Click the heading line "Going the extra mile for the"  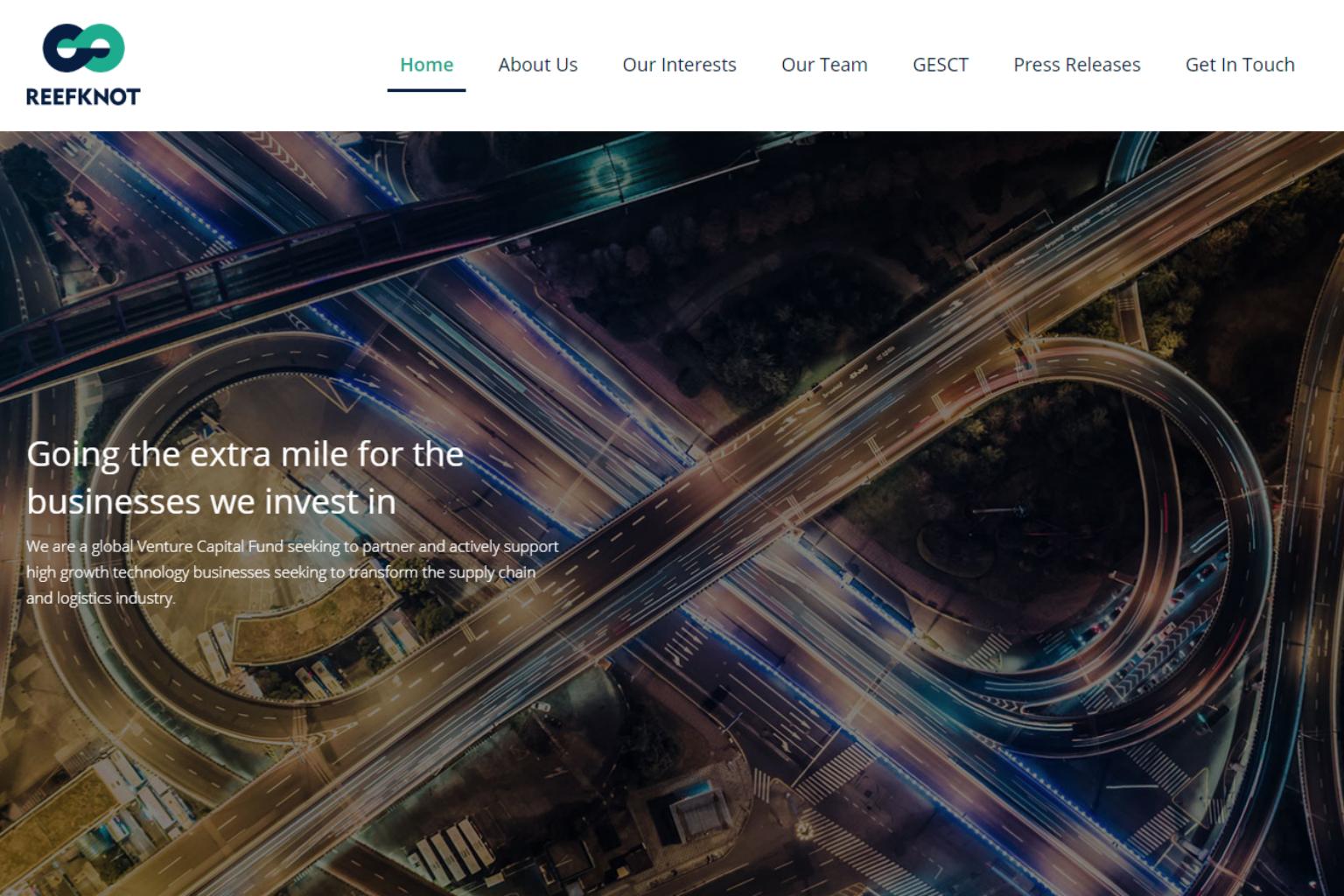click(245, 454)
